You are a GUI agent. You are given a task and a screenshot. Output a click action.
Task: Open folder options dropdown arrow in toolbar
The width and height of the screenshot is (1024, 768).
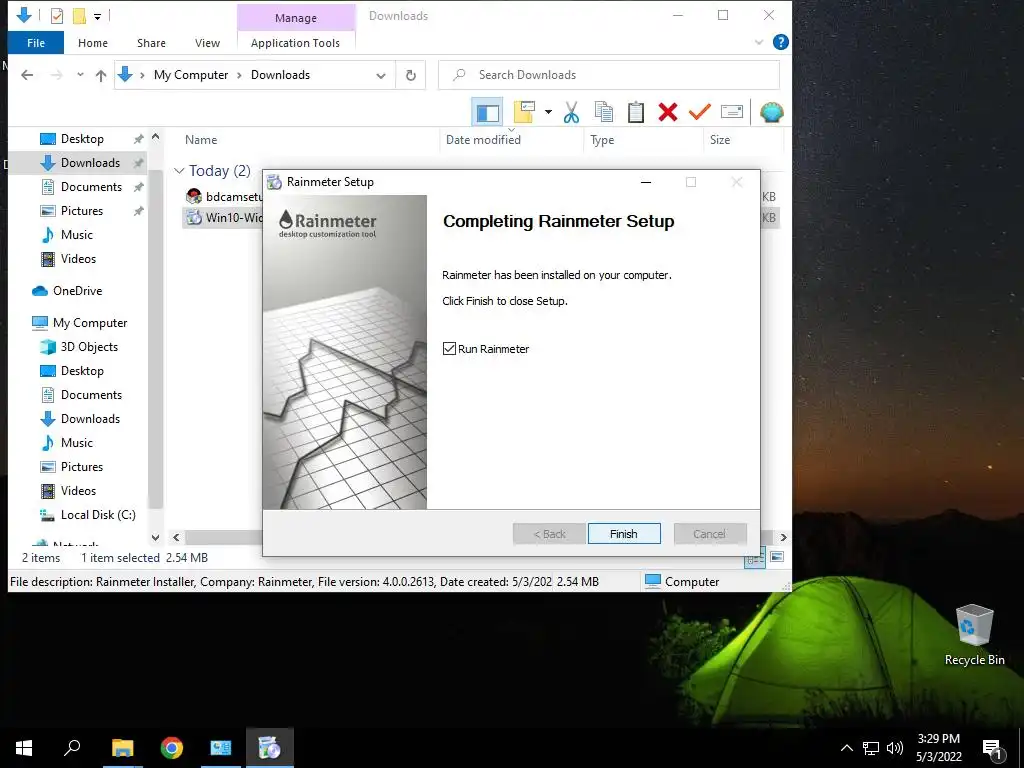548,112
